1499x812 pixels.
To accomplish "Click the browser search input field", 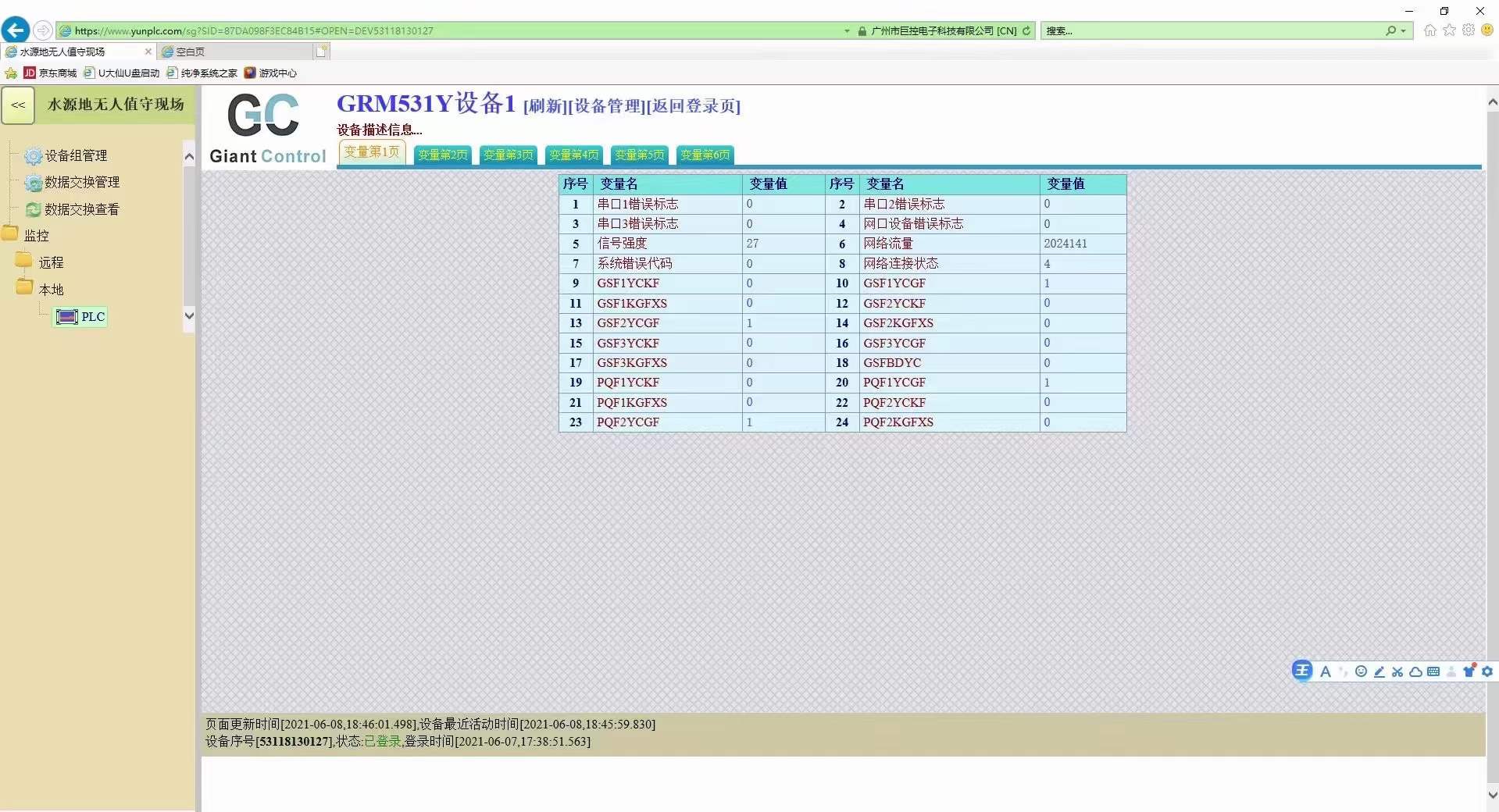I will [1211, 31].
